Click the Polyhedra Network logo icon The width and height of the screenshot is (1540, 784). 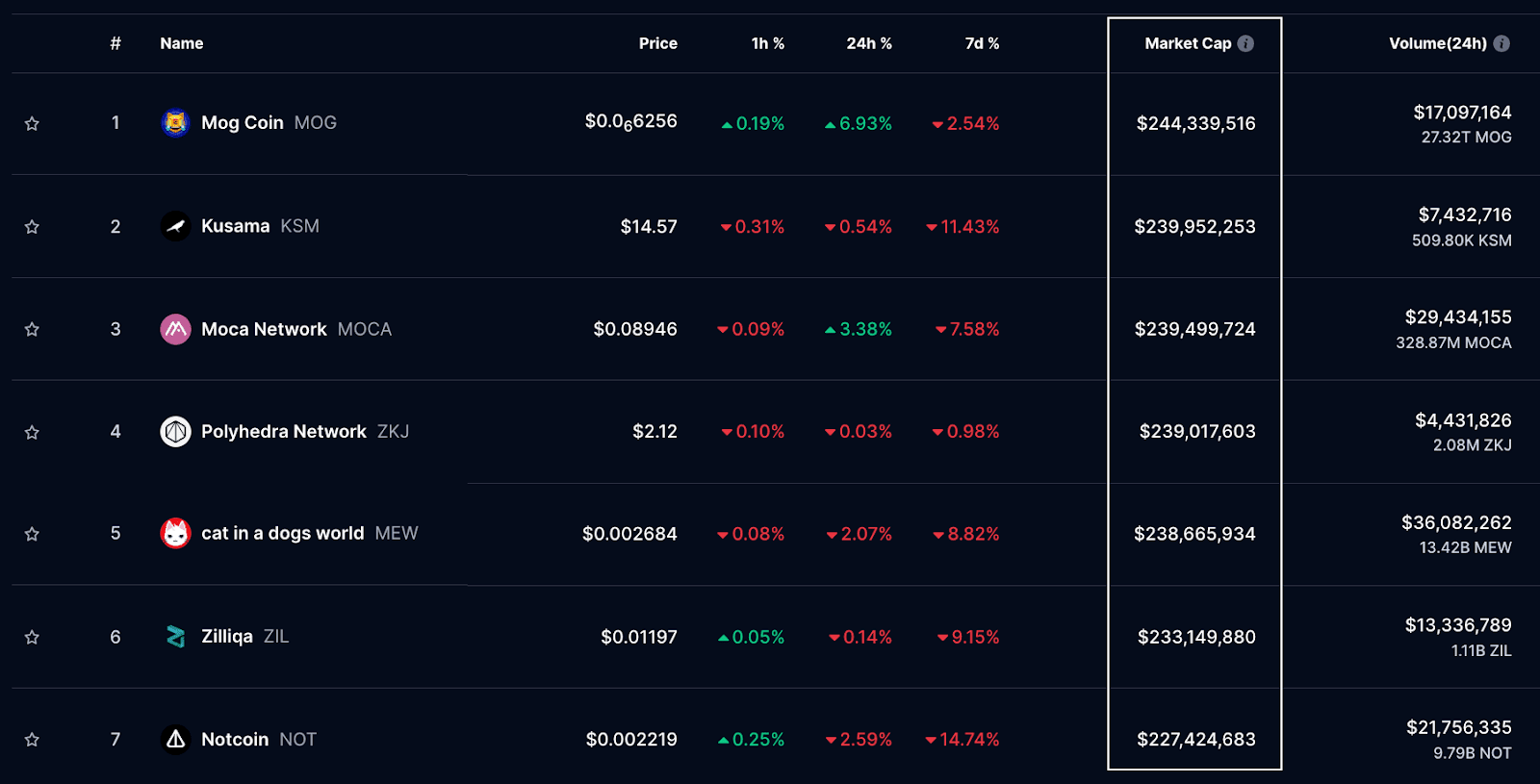175,432
